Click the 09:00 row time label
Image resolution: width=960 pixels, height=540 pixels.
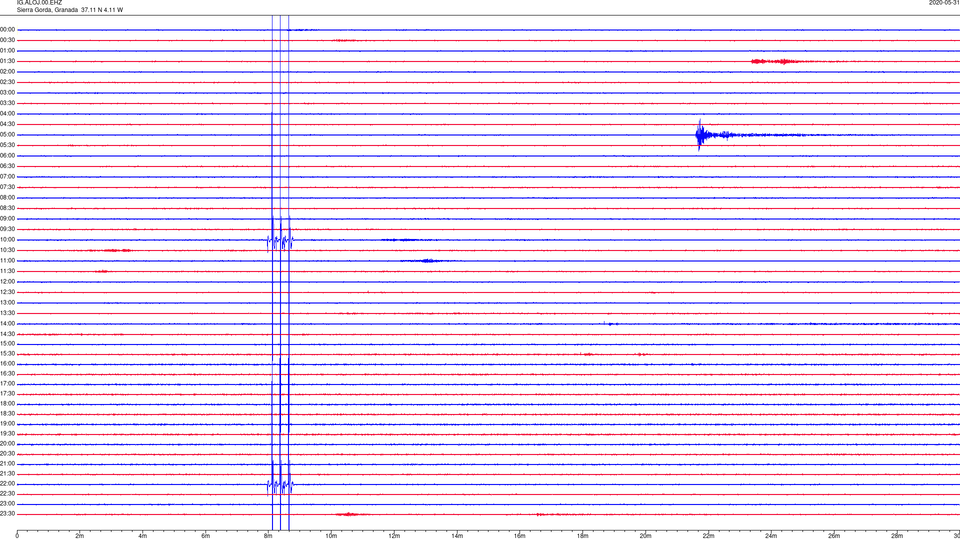[7, 219]
